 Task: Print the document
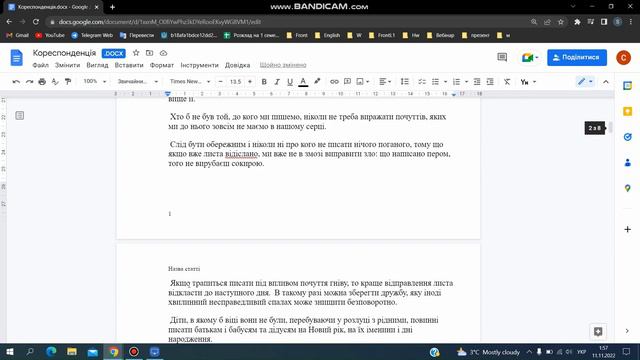[42, 82]
